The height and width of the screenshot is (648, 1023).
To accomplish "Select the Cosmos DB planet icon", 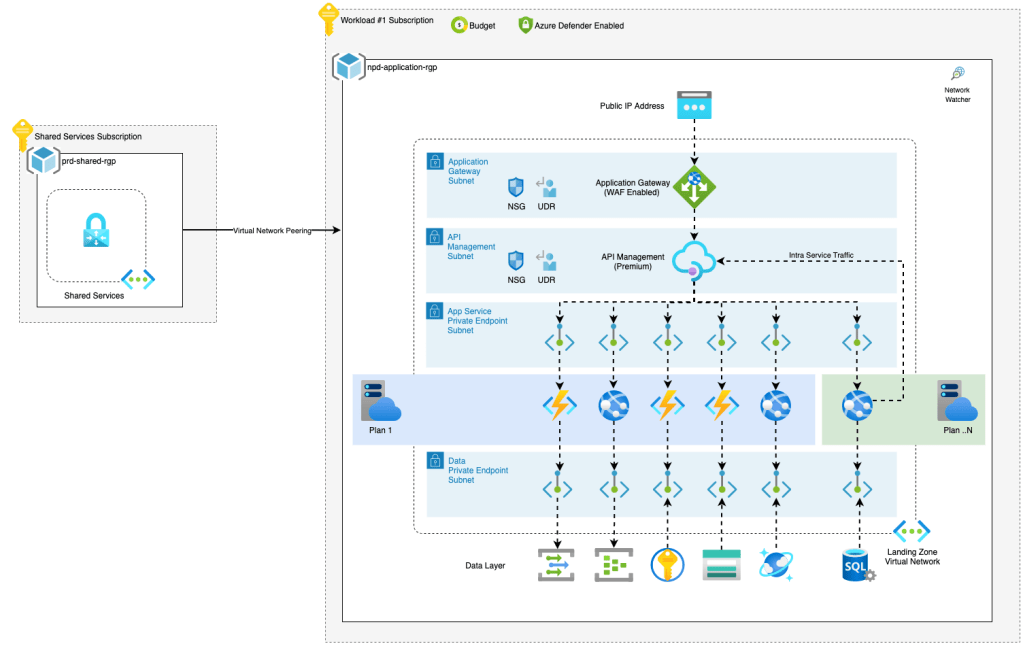I will [x=775, y=564].
